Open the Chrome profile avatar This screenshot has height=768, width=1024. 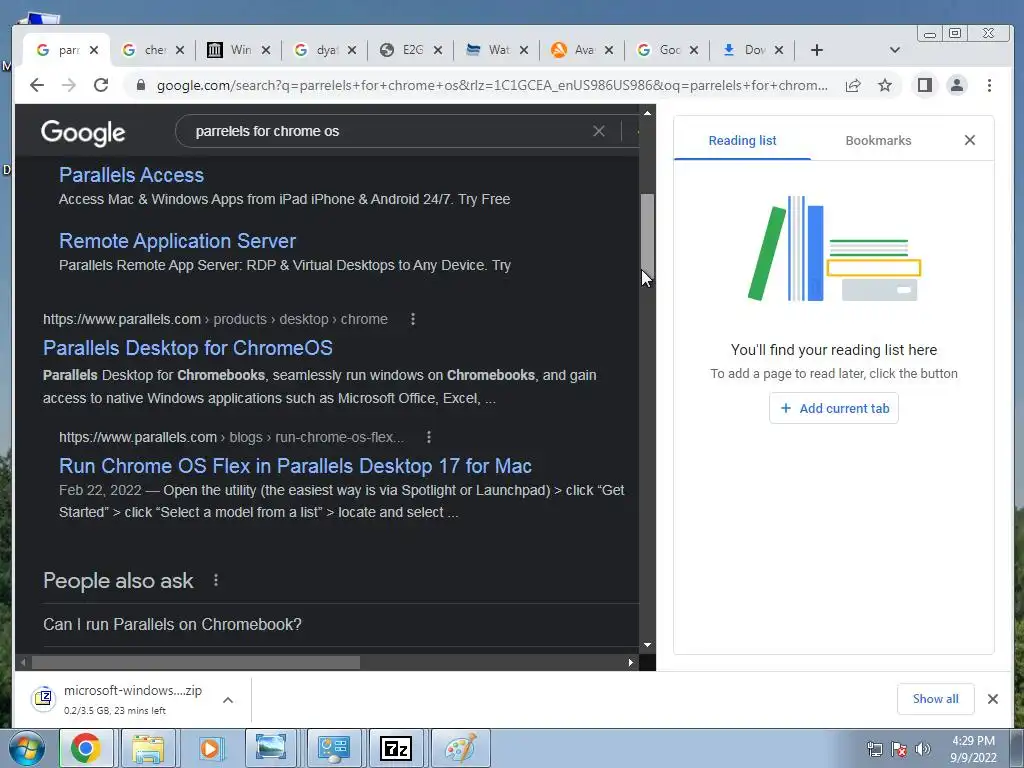coord(957,85)
